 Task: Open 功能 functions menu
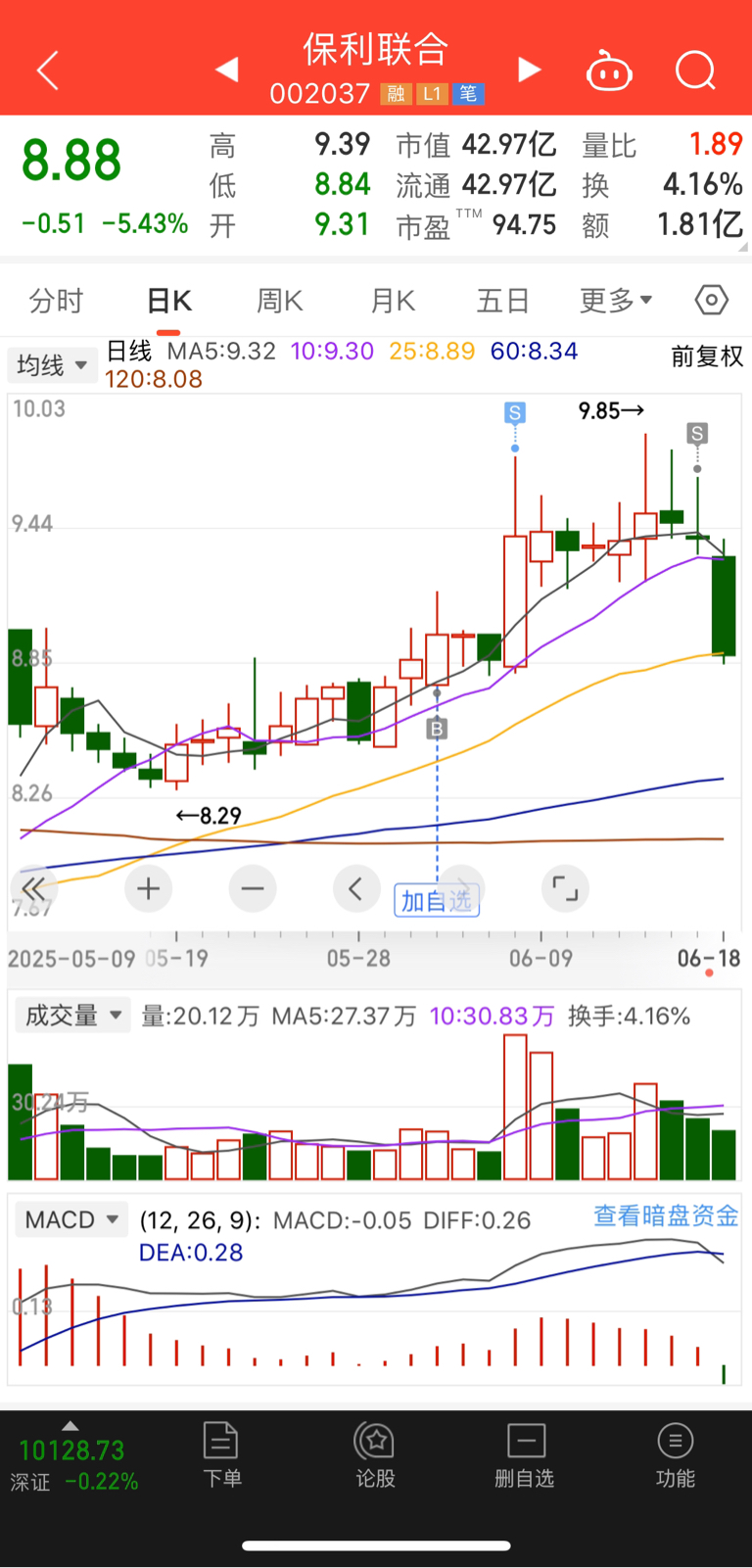676,1455
